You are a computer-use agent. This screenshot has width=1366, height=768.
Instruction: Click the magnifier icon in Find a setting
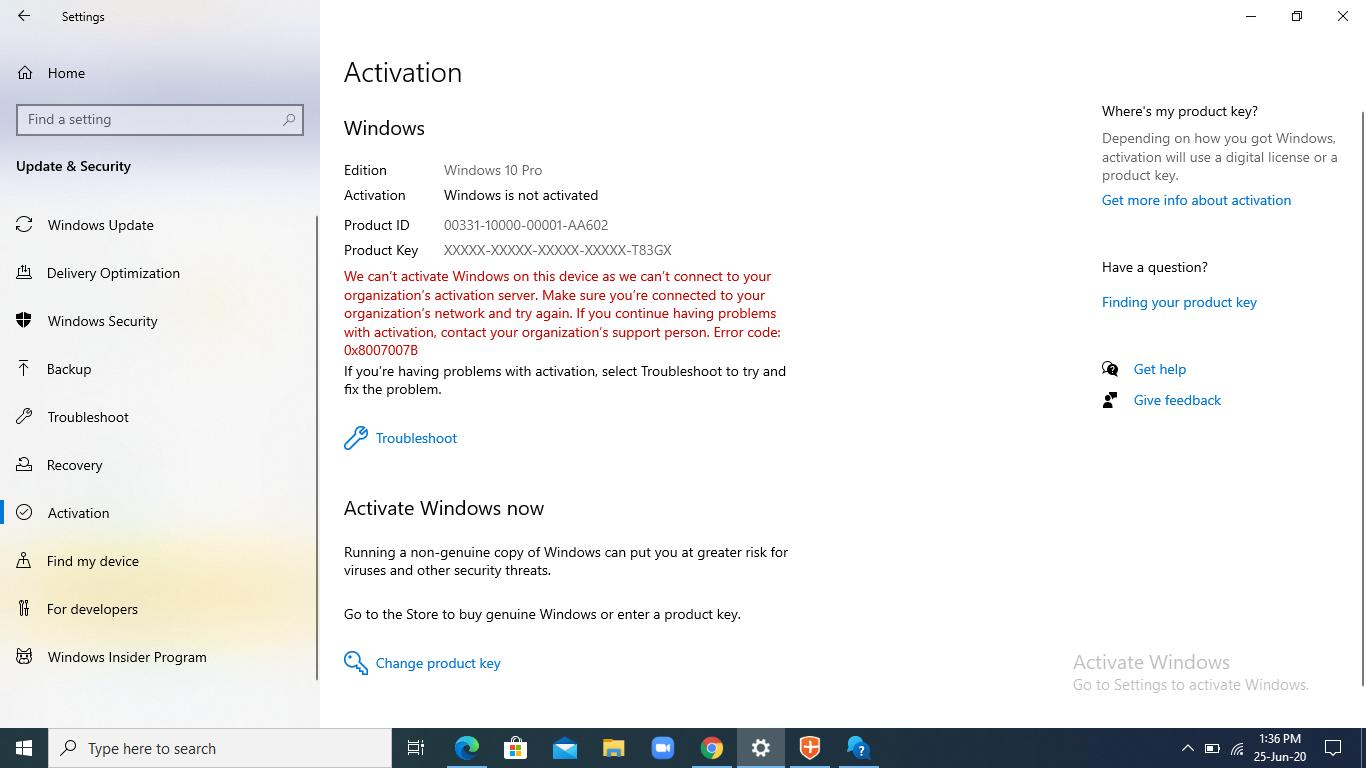[x=289, y=119]
